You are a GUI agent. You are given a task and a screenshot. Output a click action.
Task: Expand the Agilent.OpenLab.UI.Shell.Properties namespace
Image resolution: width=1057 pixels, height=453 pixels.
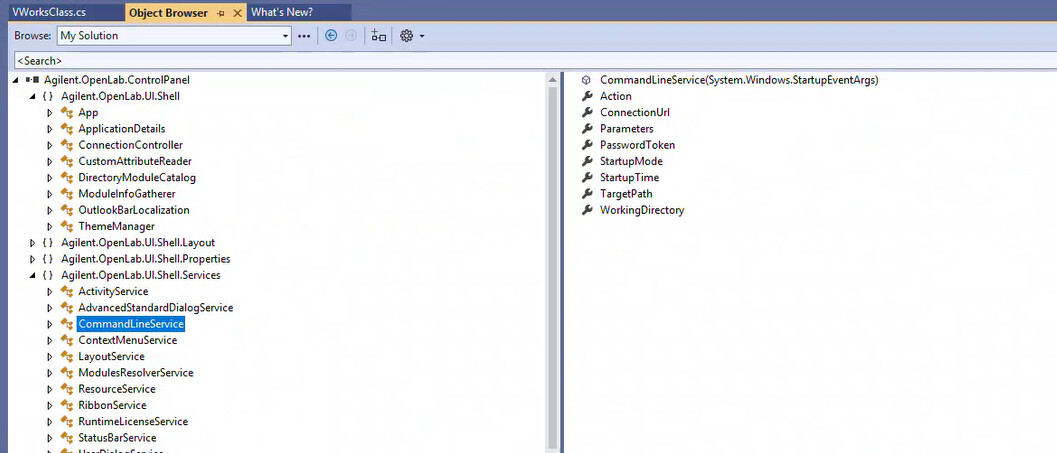[32, 259]
